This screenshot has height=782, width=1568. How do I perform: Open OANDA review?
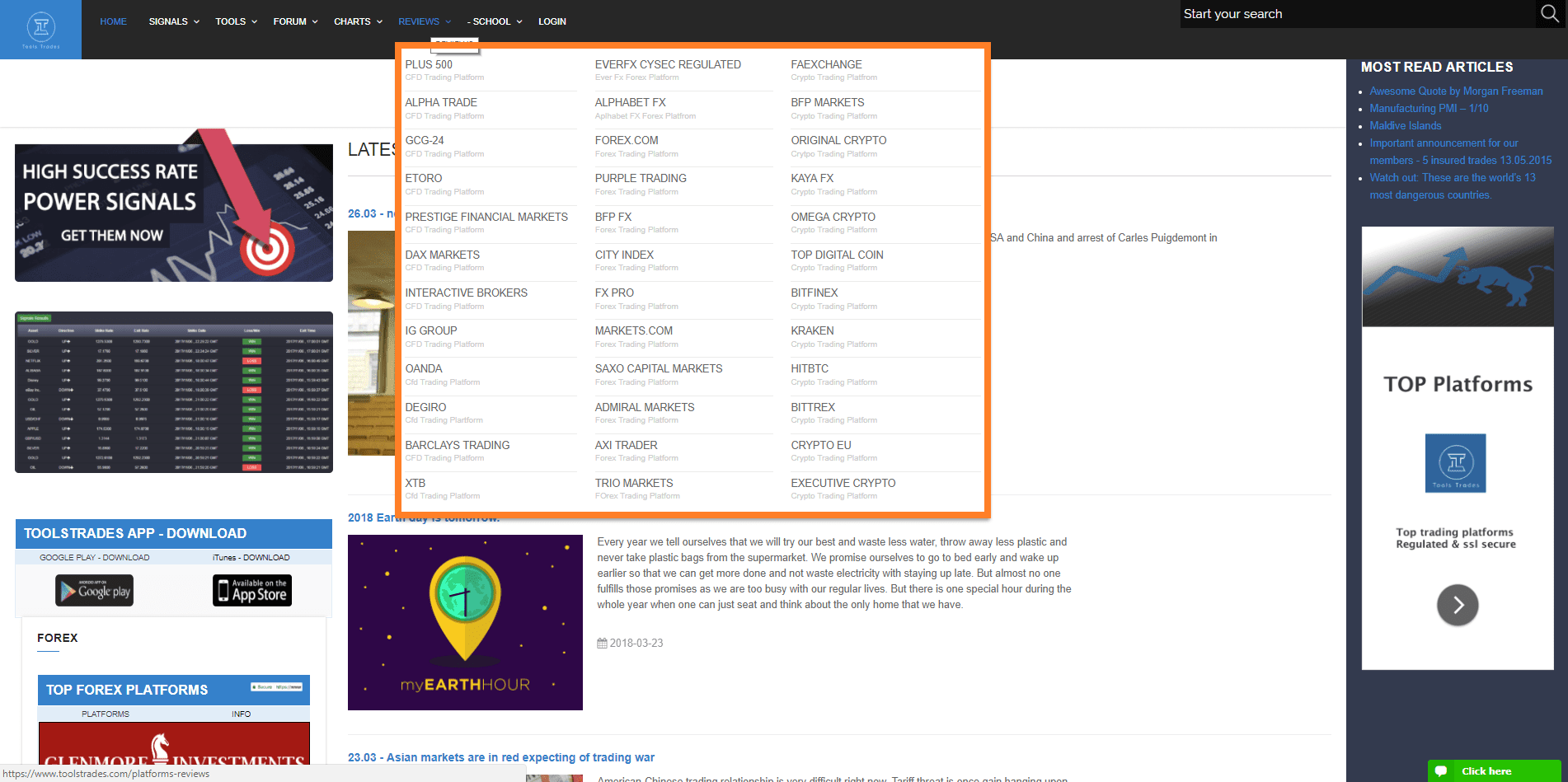[x=424, y=368]
